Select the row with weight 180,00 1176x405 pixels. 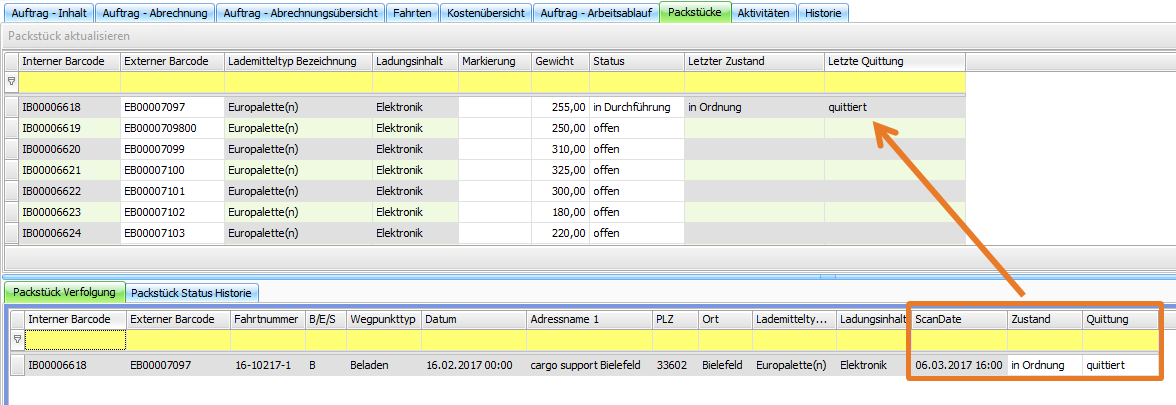point(559,212)
